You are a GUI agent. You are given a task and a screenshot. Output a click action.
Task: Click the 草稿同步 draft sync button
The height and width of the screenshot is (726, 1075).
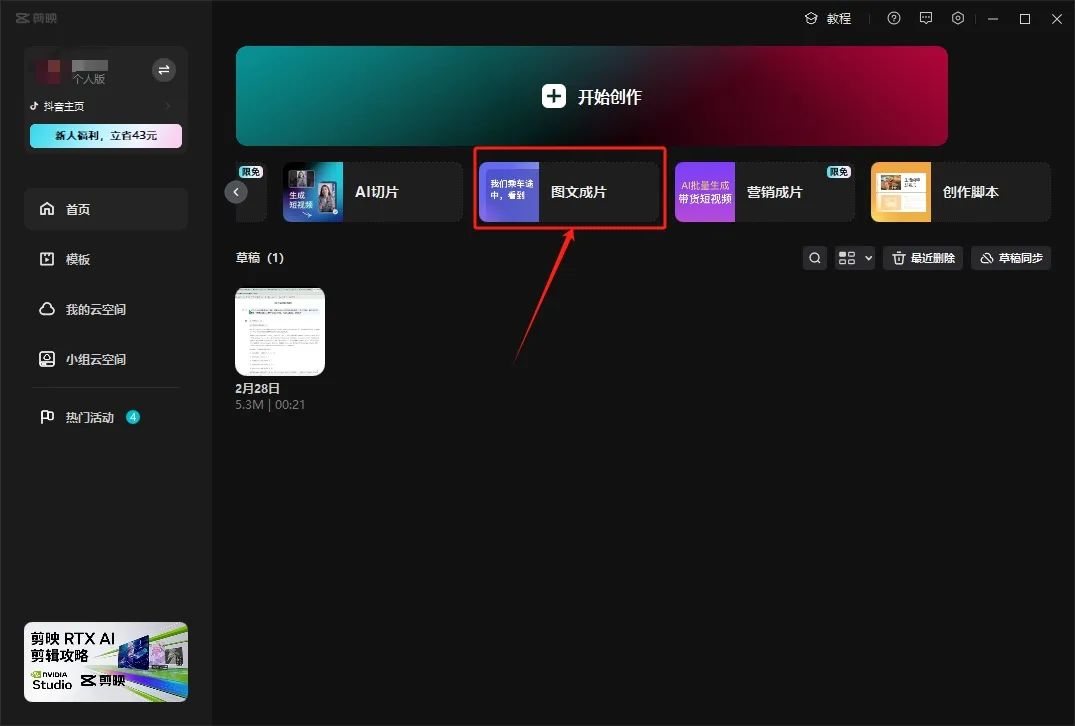[1011, 258]
